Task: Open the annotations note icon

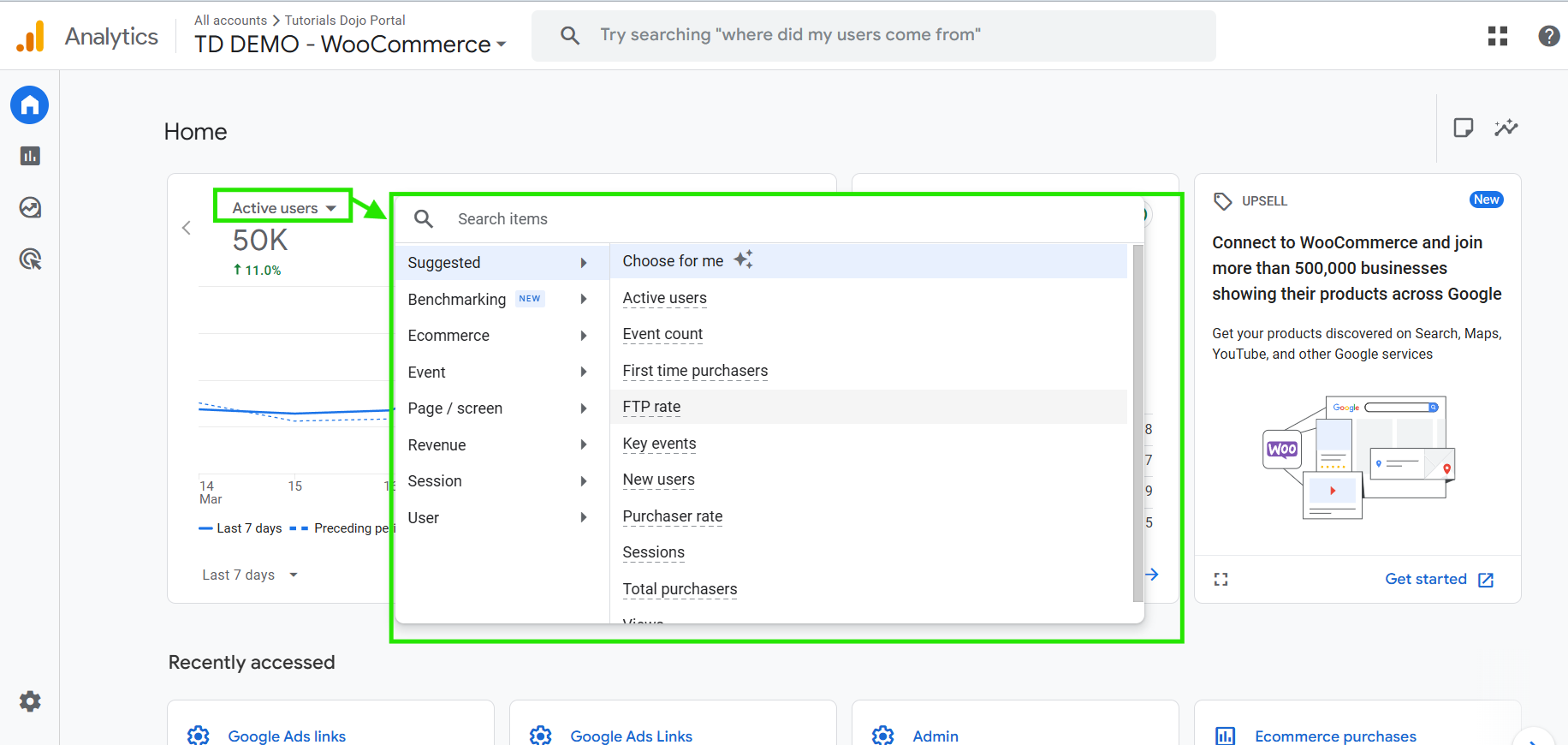Action: [x=1464, y=128]
